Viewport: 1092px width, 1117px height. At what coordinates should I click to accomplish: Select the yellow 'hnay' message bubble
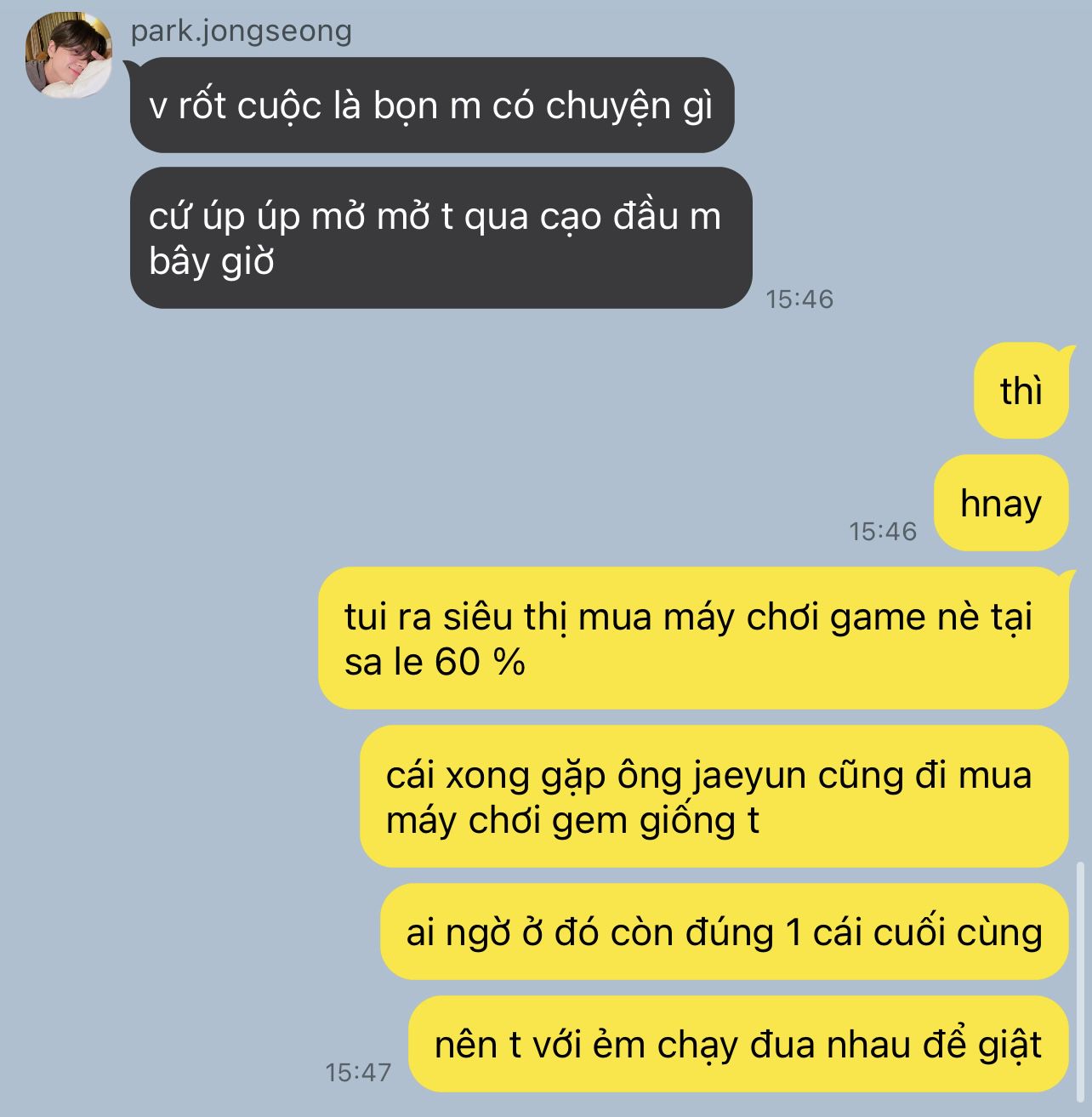(x=1001, y=503)
